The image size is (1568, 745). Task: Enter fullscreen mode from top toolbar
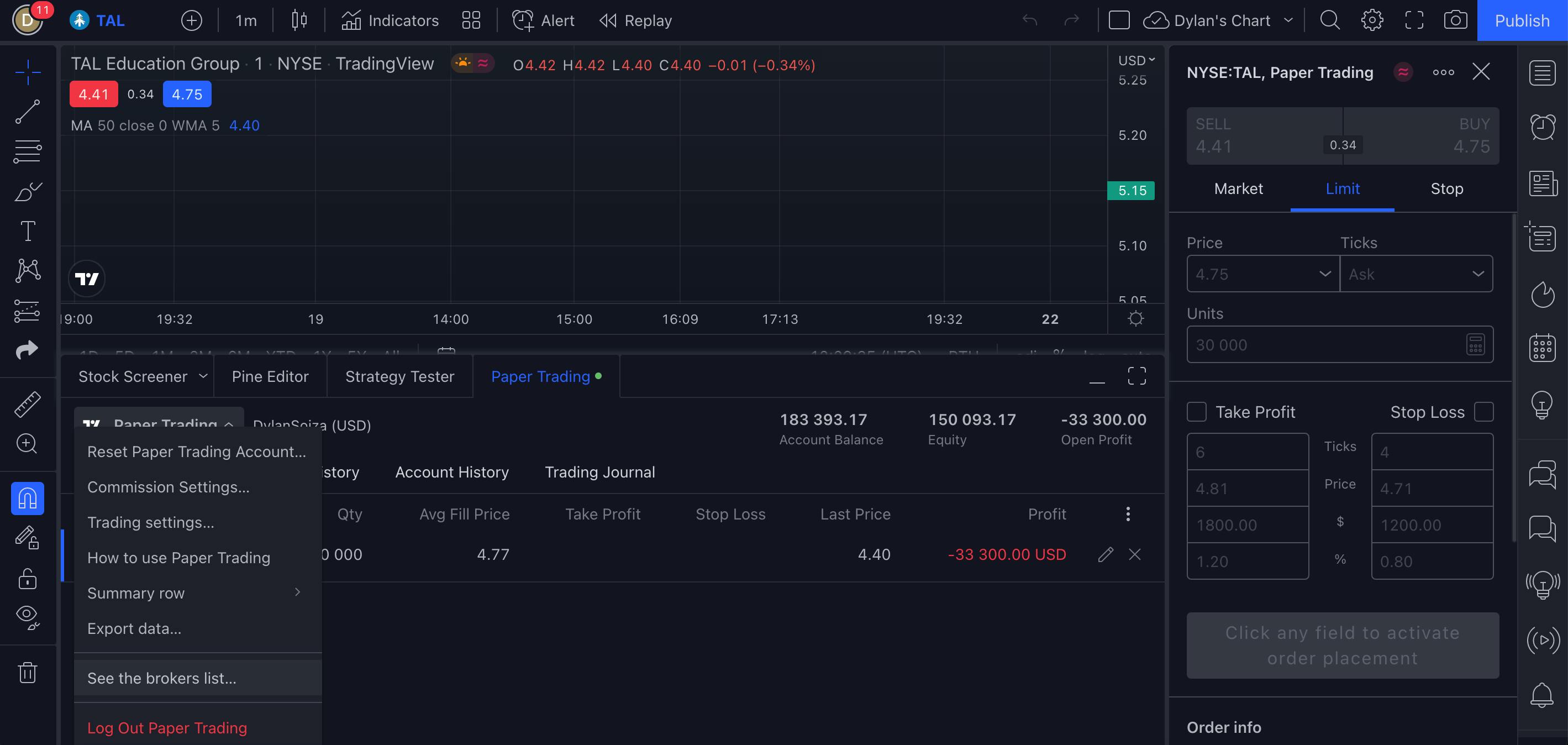(x=1414, y=20)
